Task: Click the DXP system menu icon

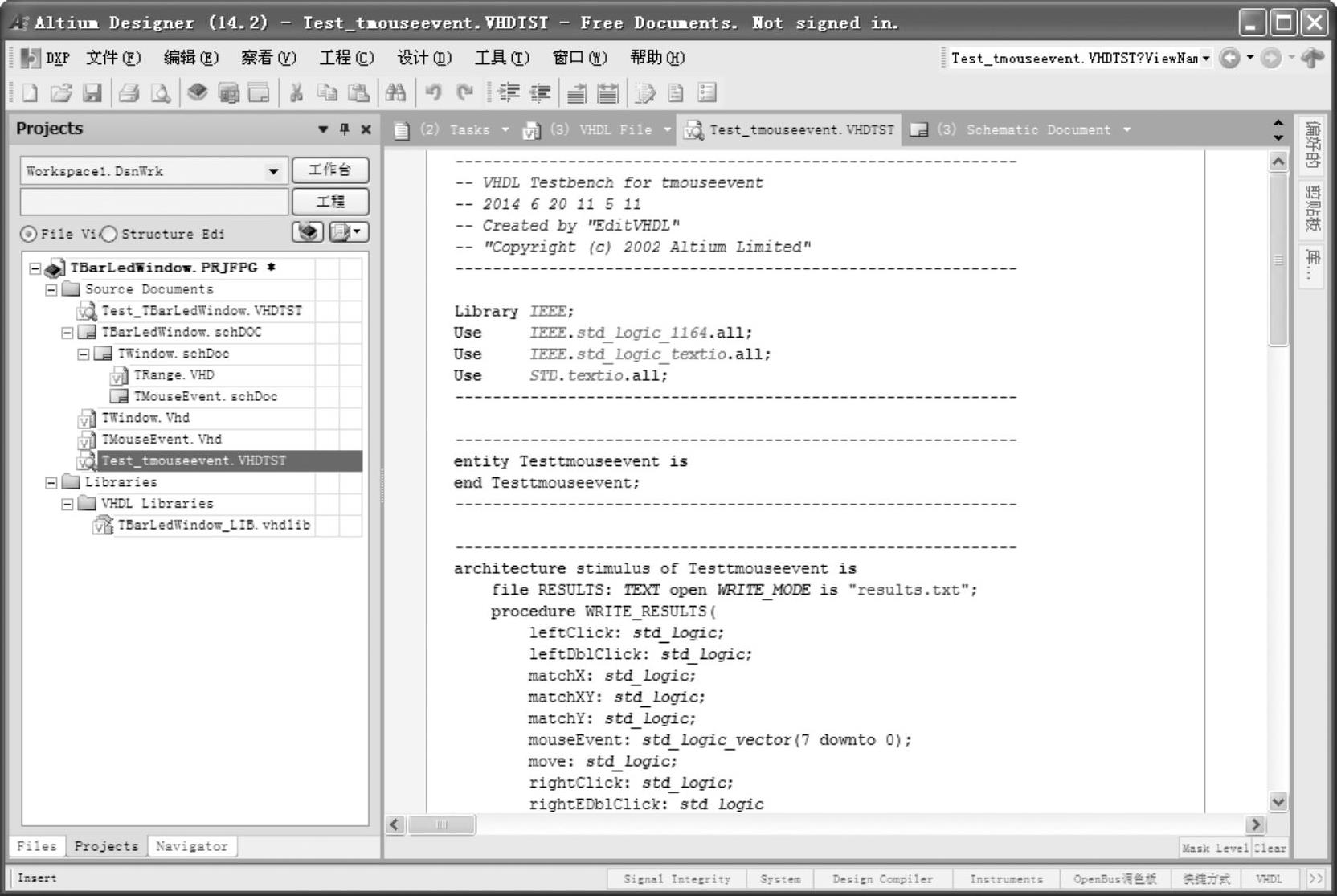Action: (x=31, y=58)
